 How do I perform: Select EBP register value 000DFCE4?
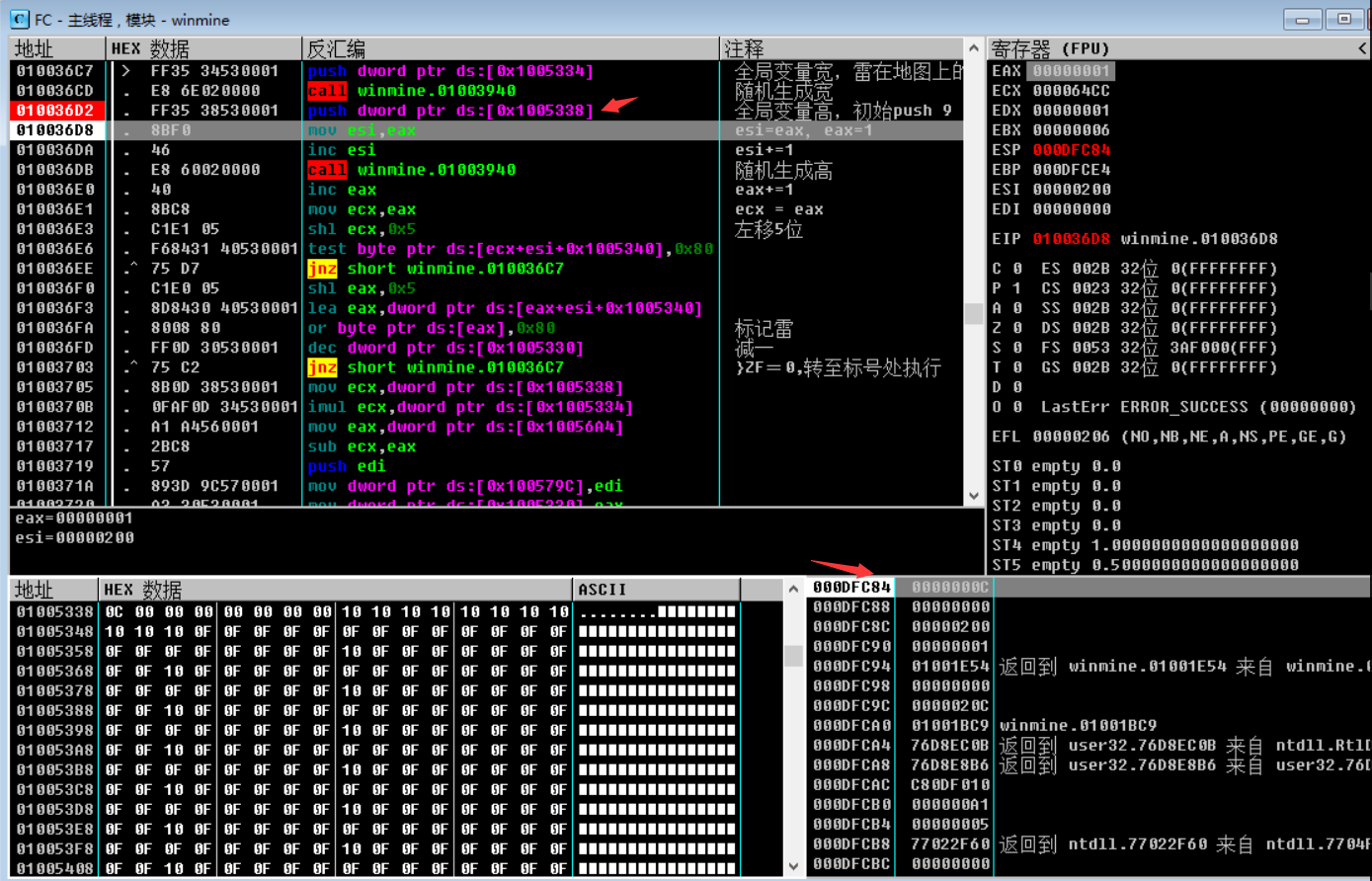coord(1072,170)
